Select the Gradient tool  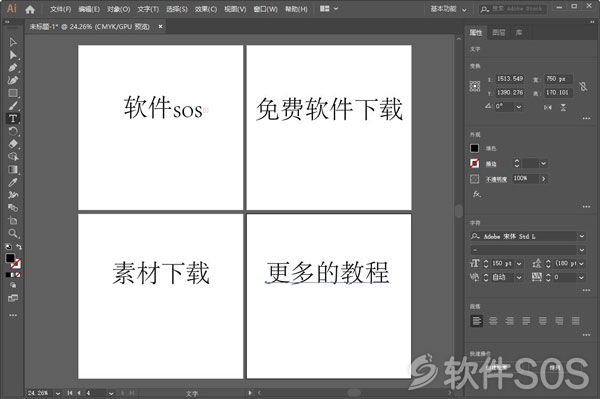pos(13,169)
